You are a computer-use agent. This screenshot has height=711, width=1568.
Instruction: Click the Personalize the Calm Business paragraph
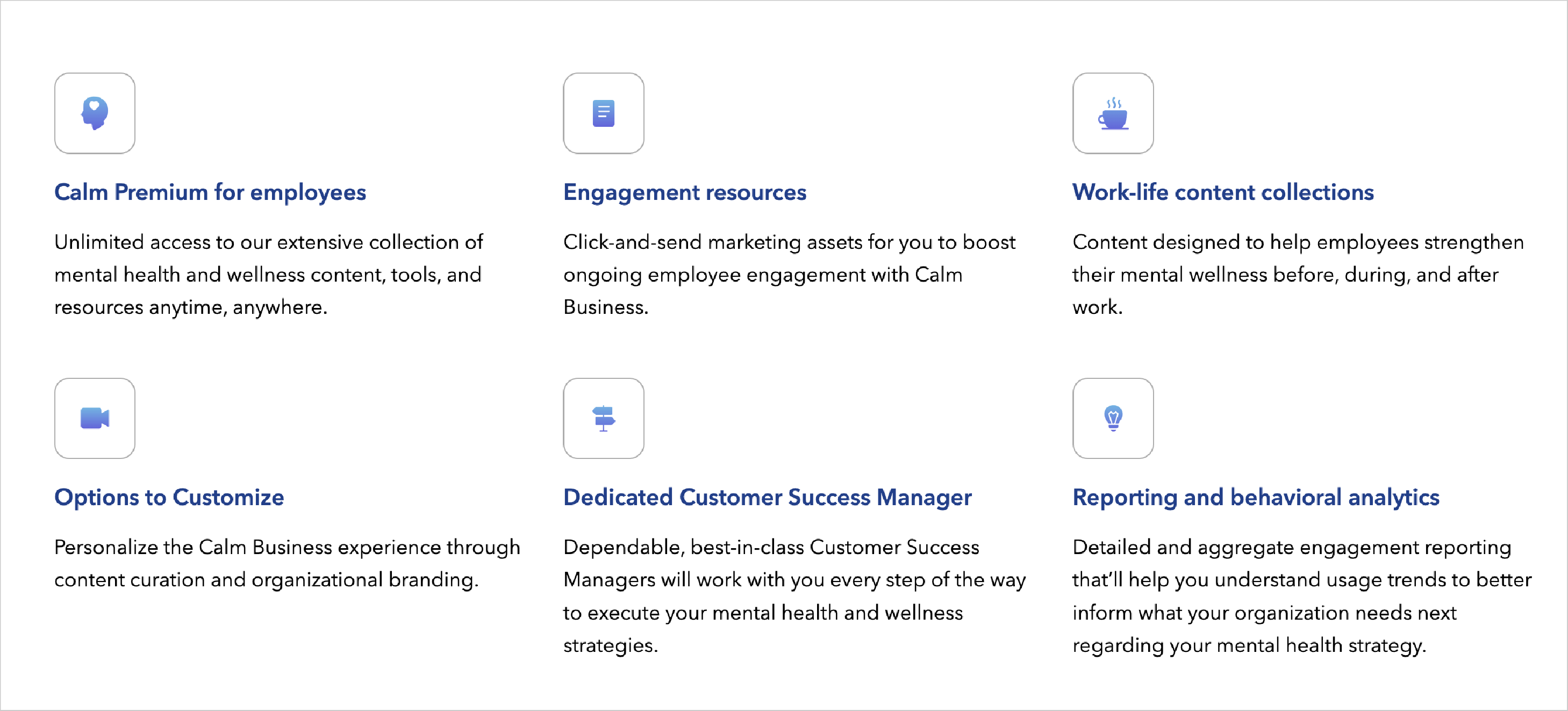(x=287, y=563)
